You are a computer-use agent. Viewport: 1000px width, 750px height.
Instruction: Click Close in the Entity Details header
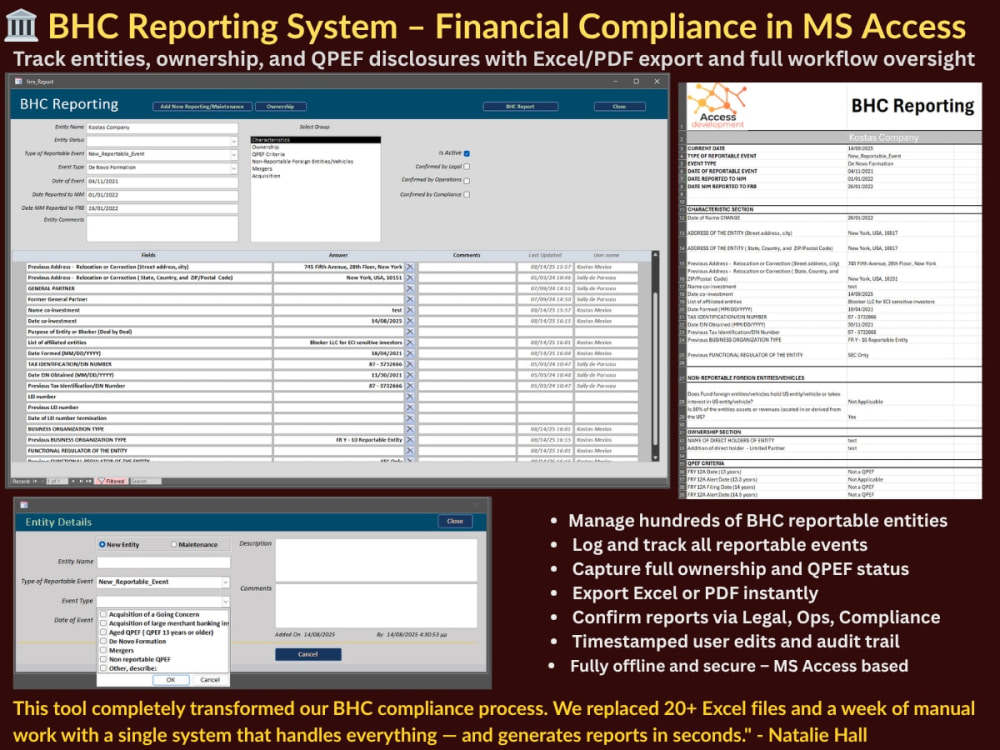(x=455, y=522)
